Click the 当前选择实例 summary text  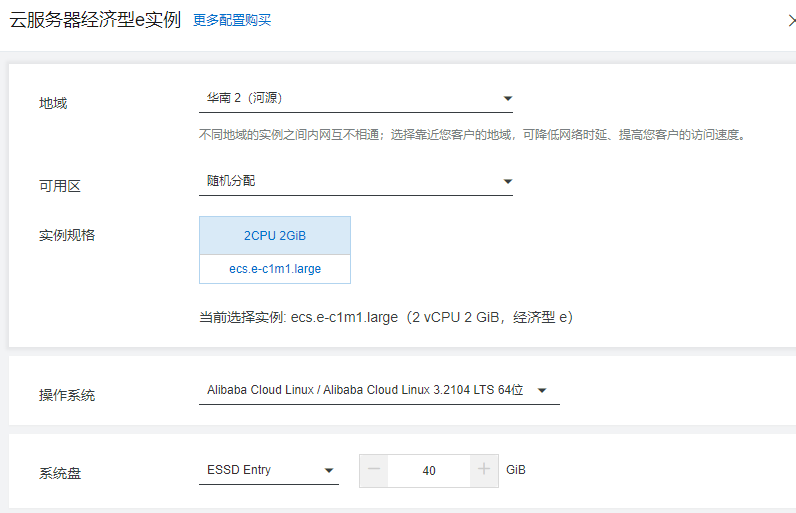click(386, 318)
